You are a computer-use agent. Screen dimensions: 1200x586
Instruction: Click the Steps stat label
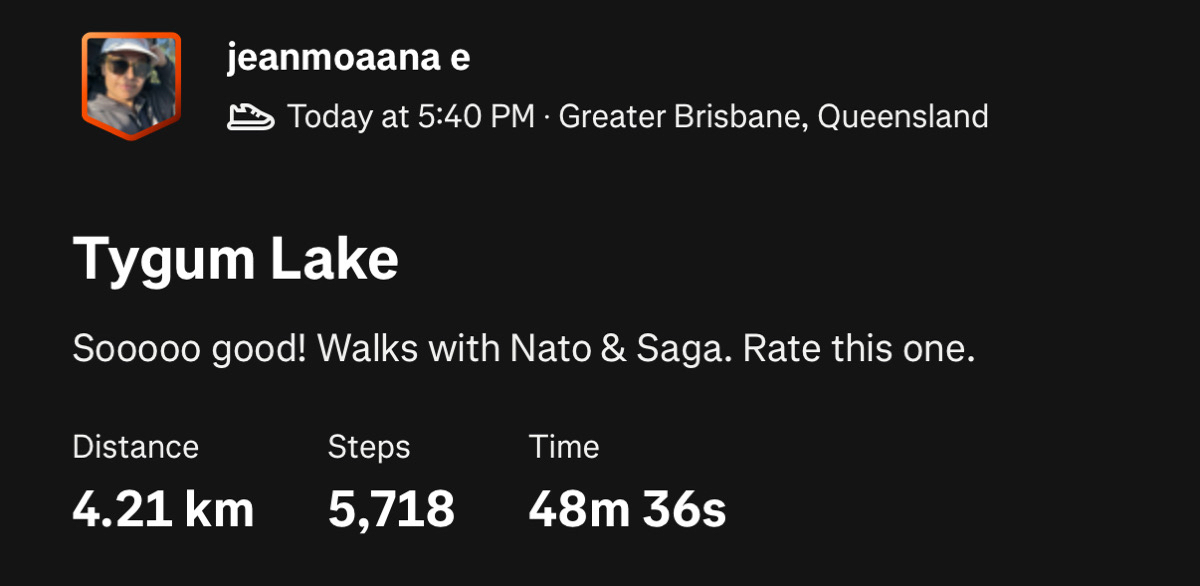[x=369, y=447]
